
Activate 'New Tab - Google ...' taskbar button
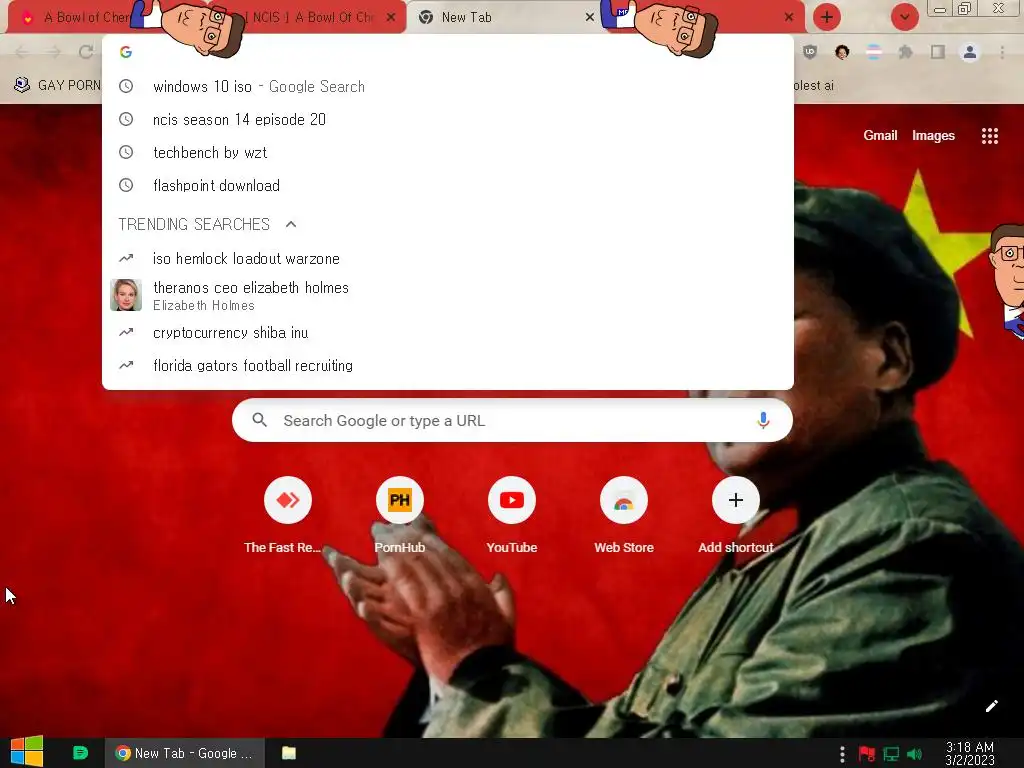point(185,753)
